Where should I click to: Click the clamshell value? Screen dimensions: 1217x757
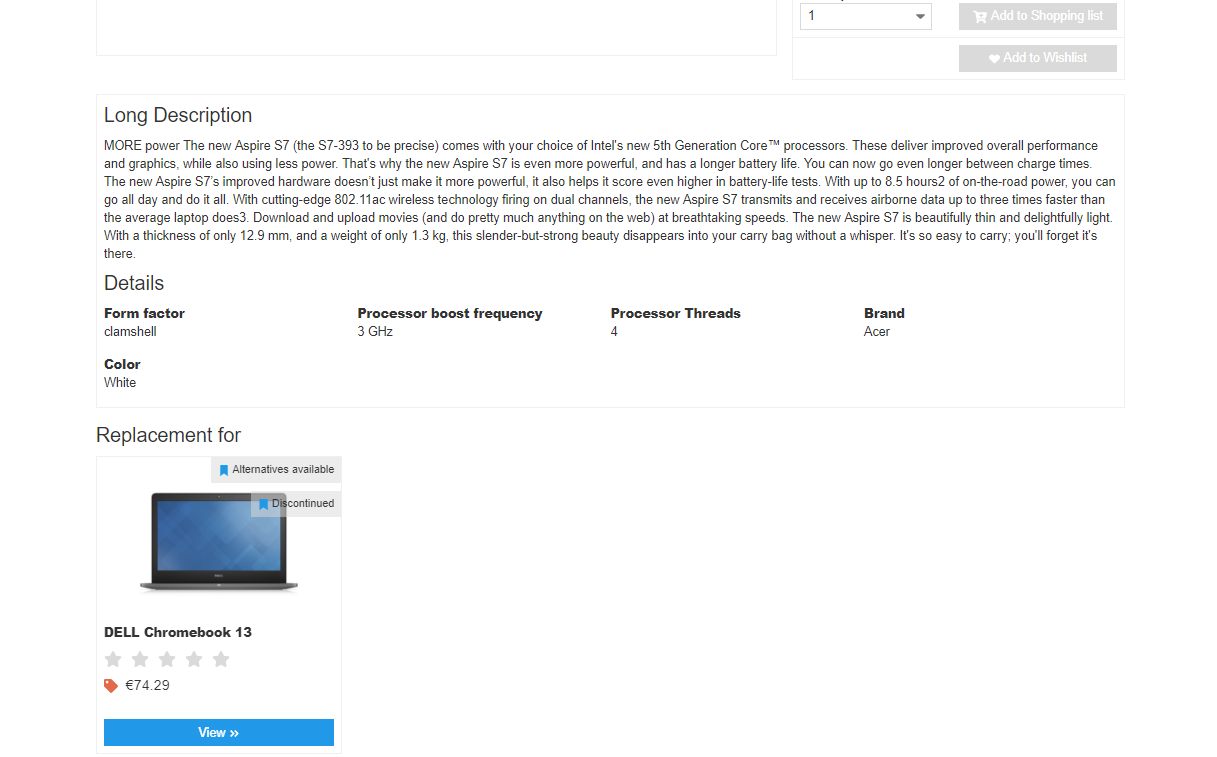(130, 331)
